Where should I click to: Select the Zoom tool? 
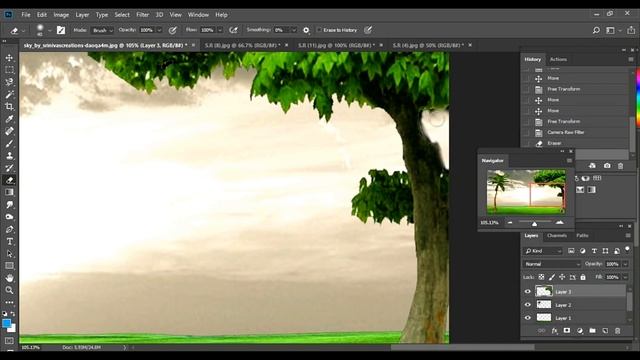pyautogui.click(x=9, y=290)
